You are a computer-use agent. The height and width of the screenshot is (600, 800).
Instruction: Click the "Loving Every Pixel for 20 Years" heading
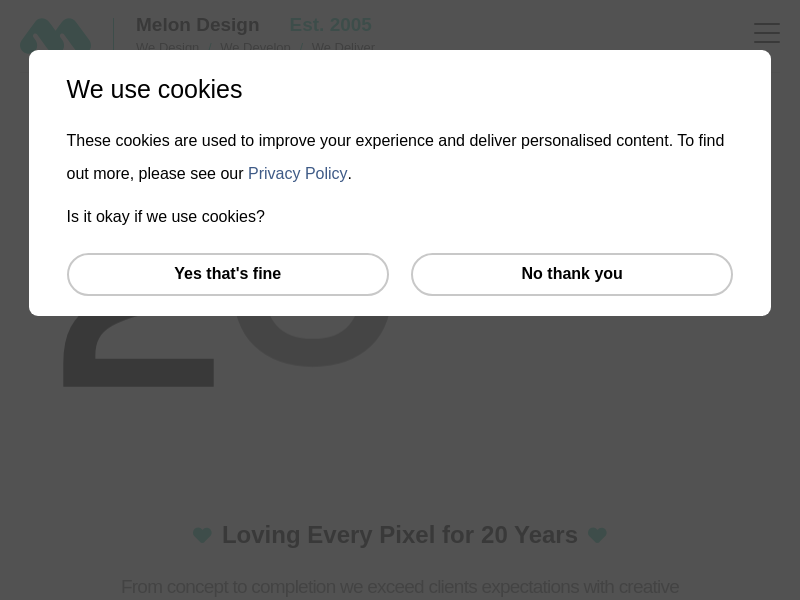point(399,535)
